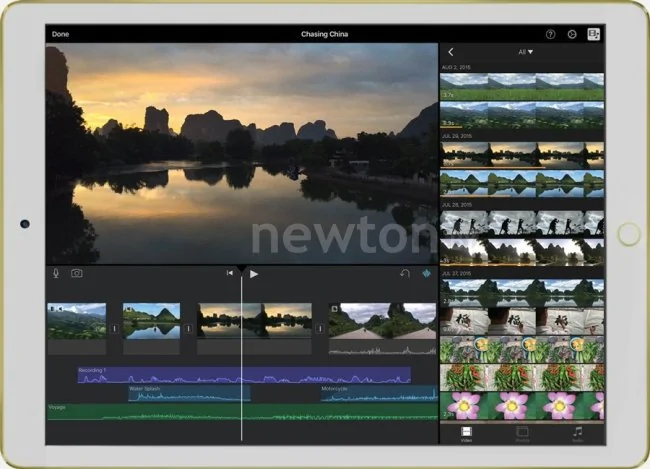Click the microphone voiceover record icon

click(x=56, y=273)
